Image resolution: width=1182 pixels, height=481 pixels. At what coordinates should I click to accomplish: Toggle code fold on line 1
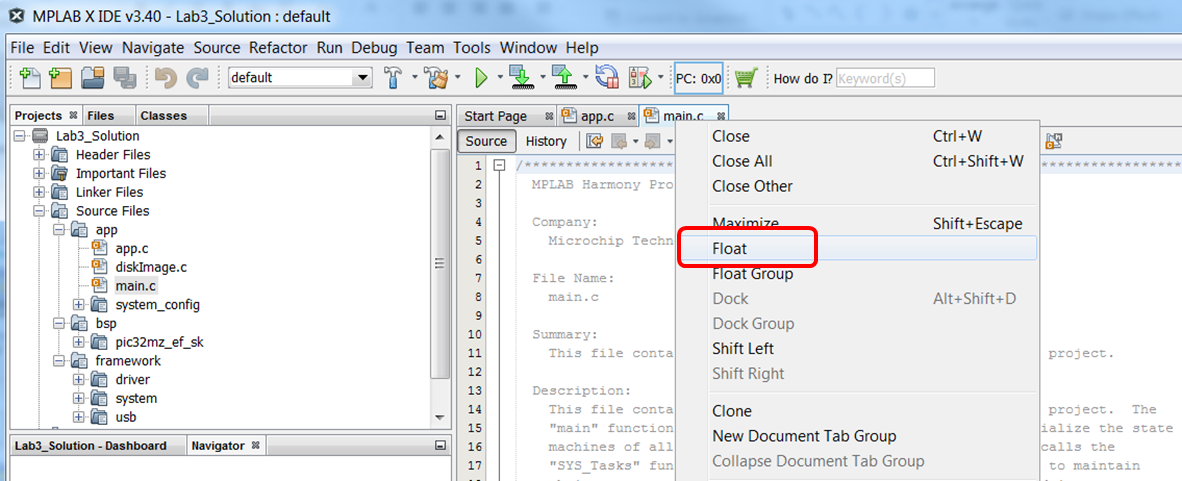click(x=499, y=166)
